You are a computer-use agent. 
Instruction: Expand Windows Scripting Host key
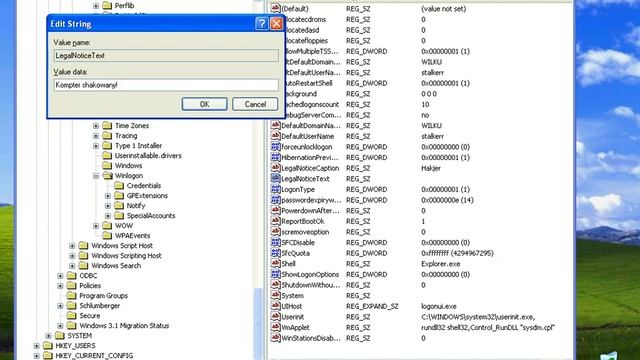pos(72,256)
